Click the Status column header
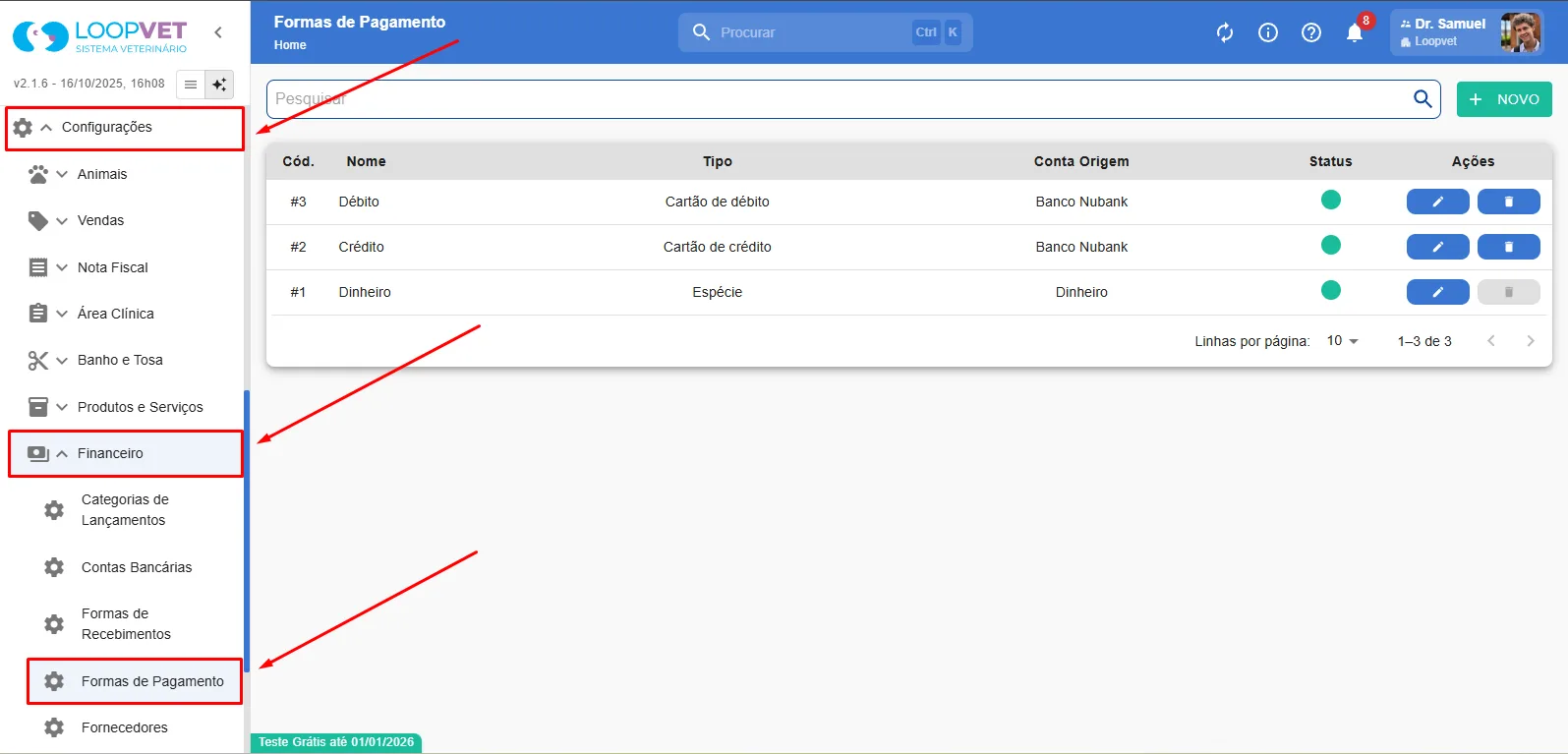 pos(1331,161)
